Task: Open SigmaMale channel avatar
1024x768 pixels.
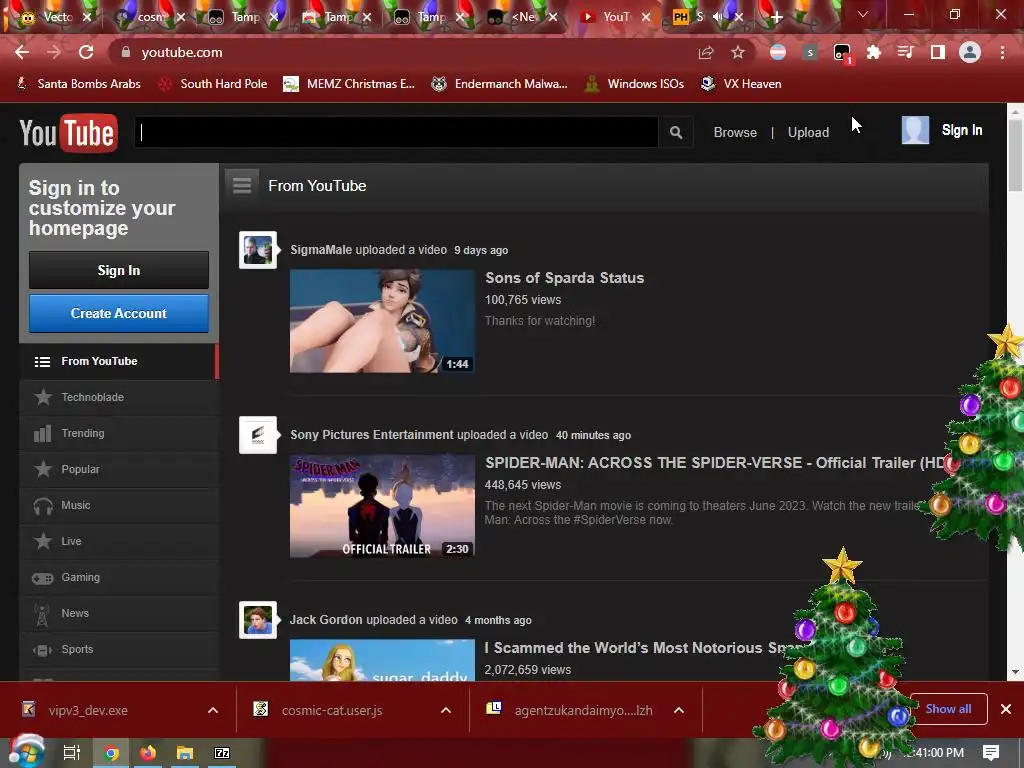Action: [257, 250]
